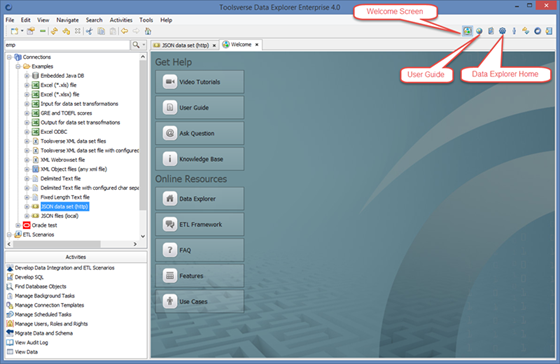Open the FAQ button
Image resolution: width=560 pixels, height=364 pixels.
pyautogui.click(x=200, y=250)
